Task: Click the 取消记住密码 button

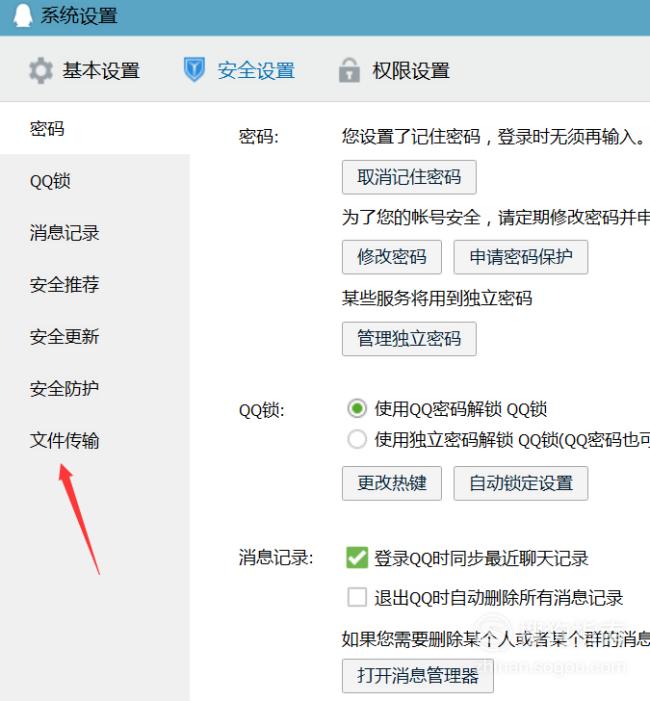Action: pos(409,177)
